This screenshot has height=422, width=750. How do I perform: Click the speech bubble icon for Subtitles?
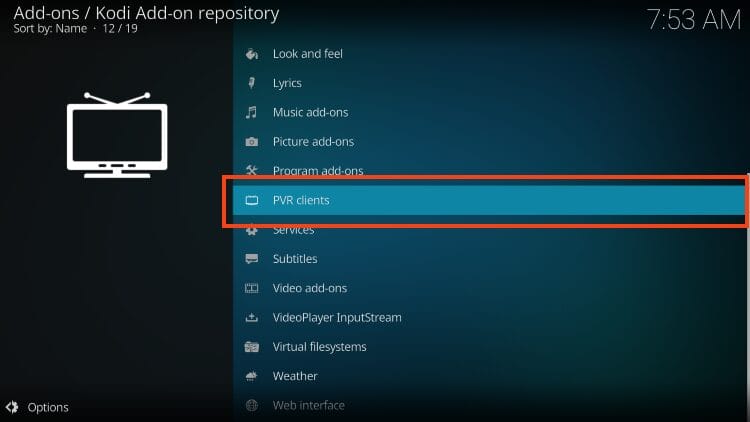252,259
